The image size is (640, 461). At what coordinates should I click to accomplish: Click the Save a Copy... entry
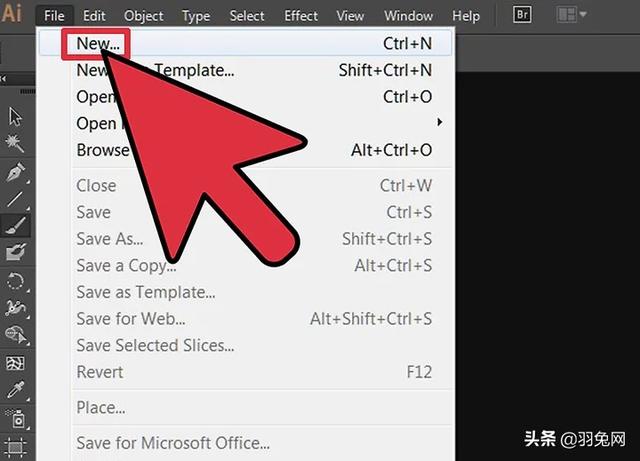click(x=246, y=266)
